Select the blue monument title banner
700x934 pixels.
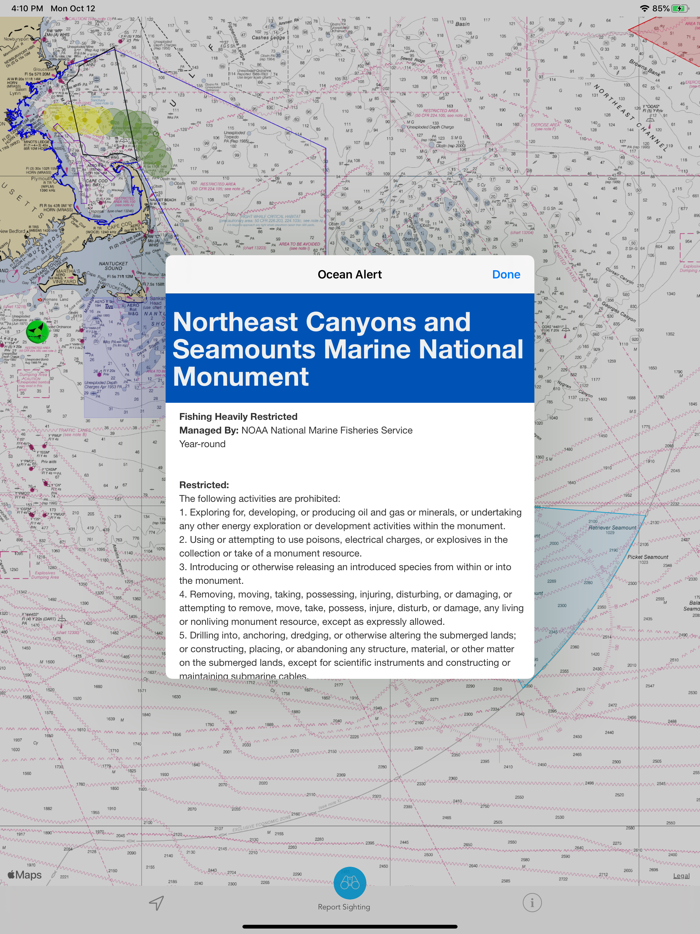pos(350,348)
